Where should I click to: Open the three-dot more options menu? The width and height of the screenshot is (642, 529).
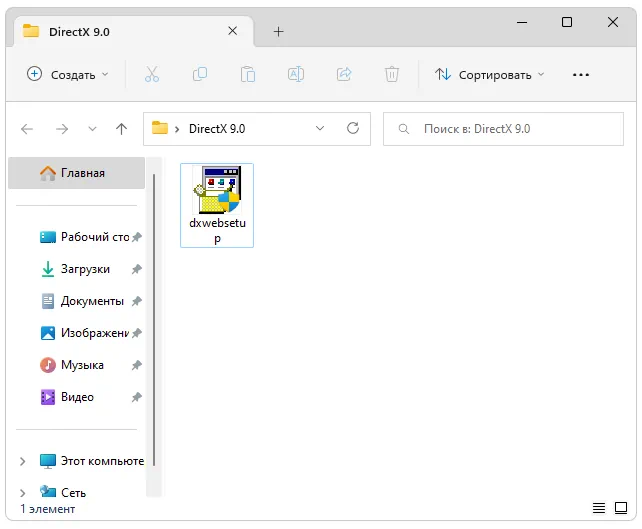tap(581, 75)
